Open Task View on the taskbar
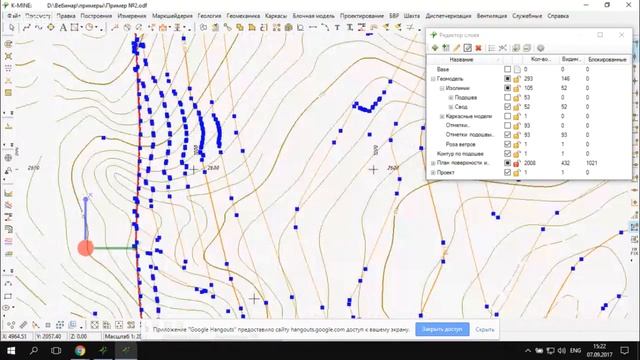Screen dimensions: 640x360 pyautogui.click(x=56, y=350)
